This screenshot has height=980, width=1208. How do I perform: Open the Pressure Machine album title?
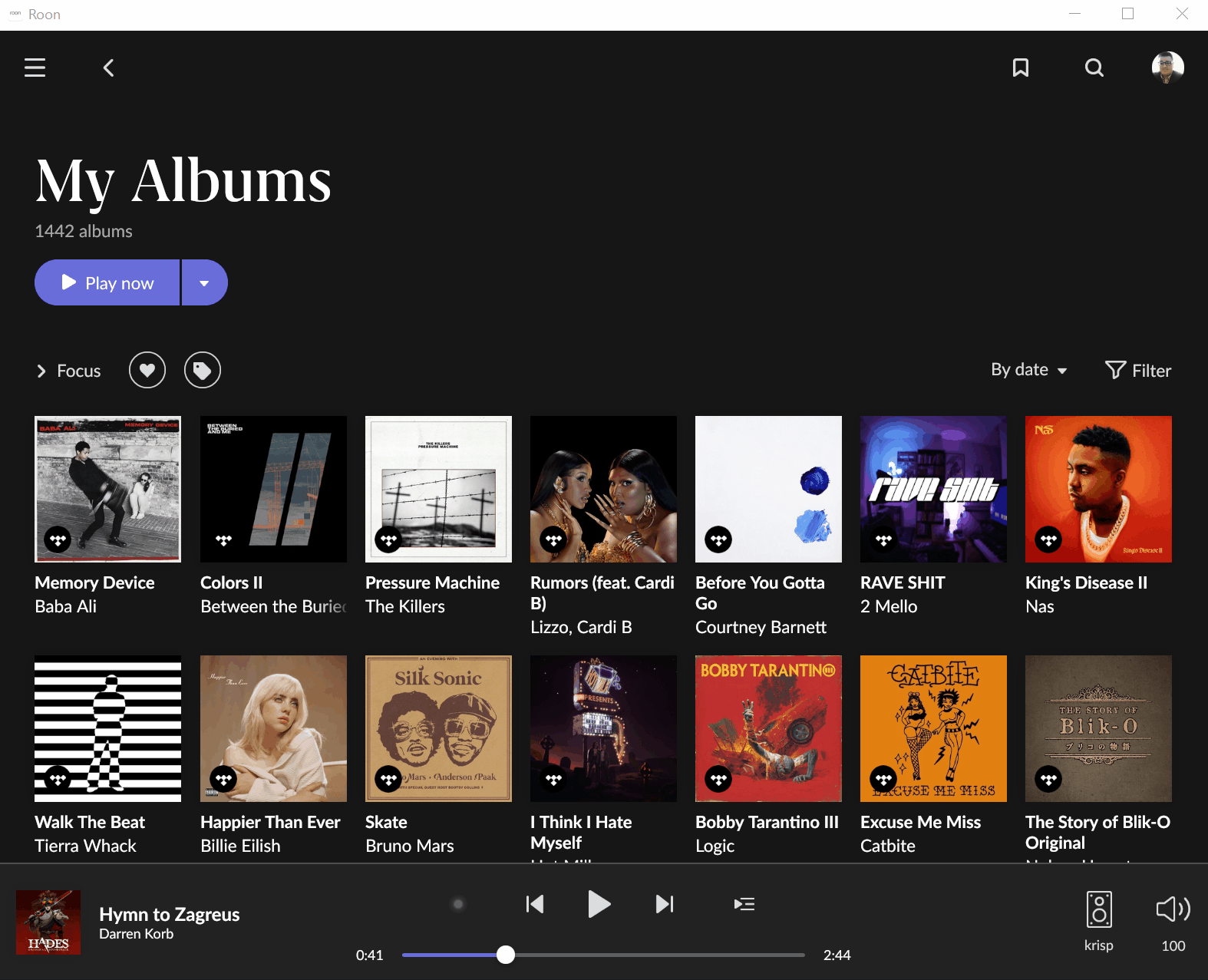pyautogui.click(x=432, y=582)
